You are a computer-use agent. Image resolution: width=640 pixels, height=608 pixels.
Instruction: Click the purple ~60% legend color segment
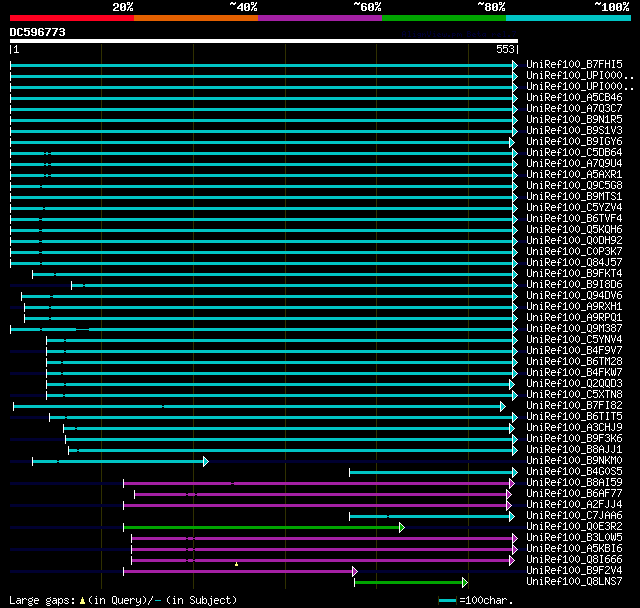(320, 18)
